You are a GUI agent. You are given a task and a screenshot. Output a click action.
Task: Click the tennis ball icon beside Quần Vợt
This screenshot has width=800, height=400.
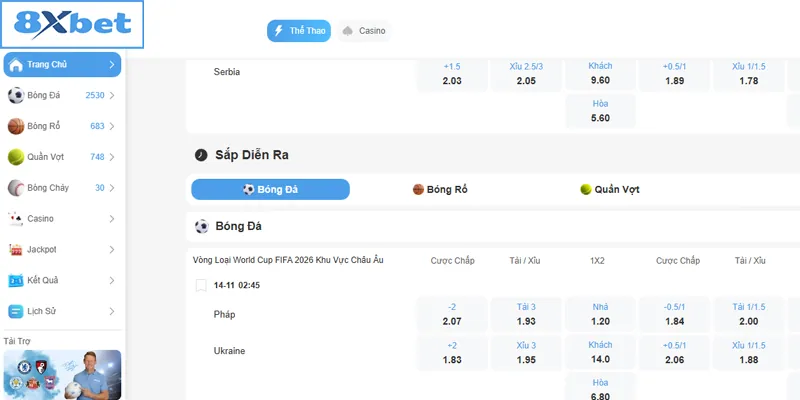coord(16,157)
